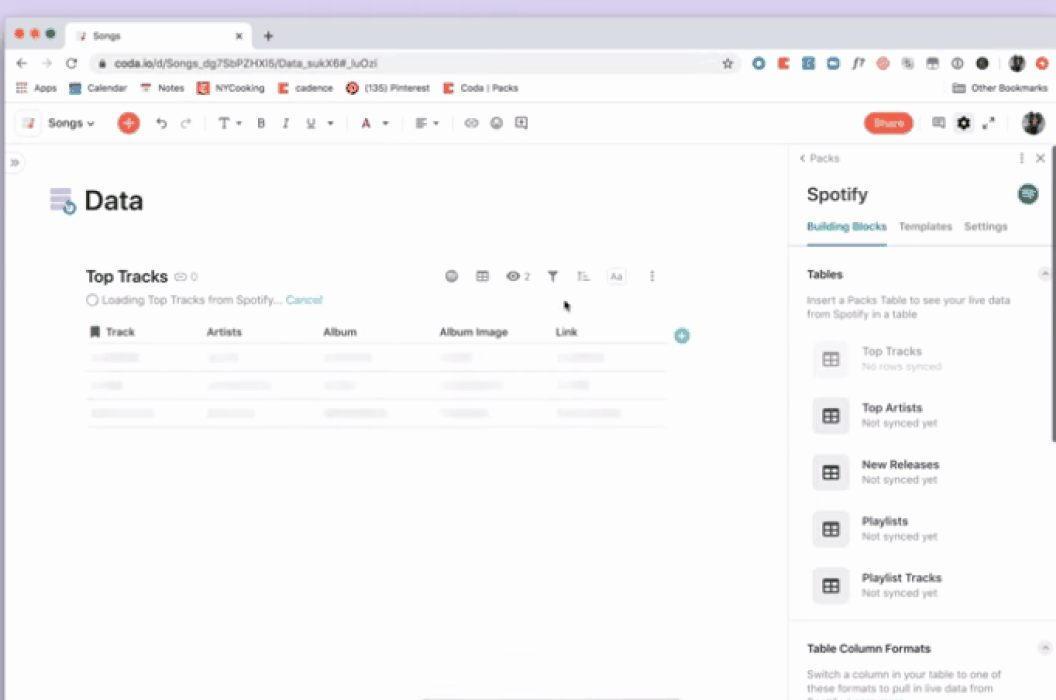Open the user avatar in Coda toolbar
1056x700 pixels.
1032,123
